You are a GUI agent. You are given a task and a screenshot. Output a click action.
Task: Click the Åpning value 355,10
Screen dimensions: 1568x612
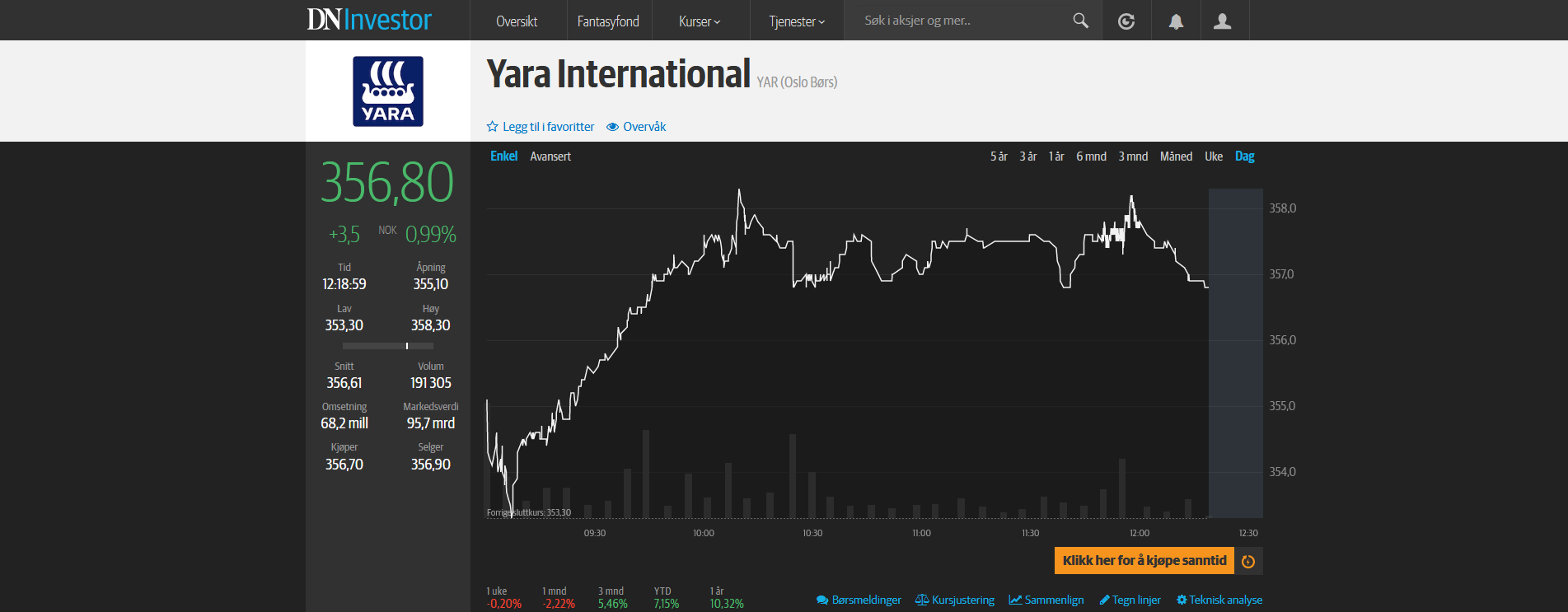431,284
